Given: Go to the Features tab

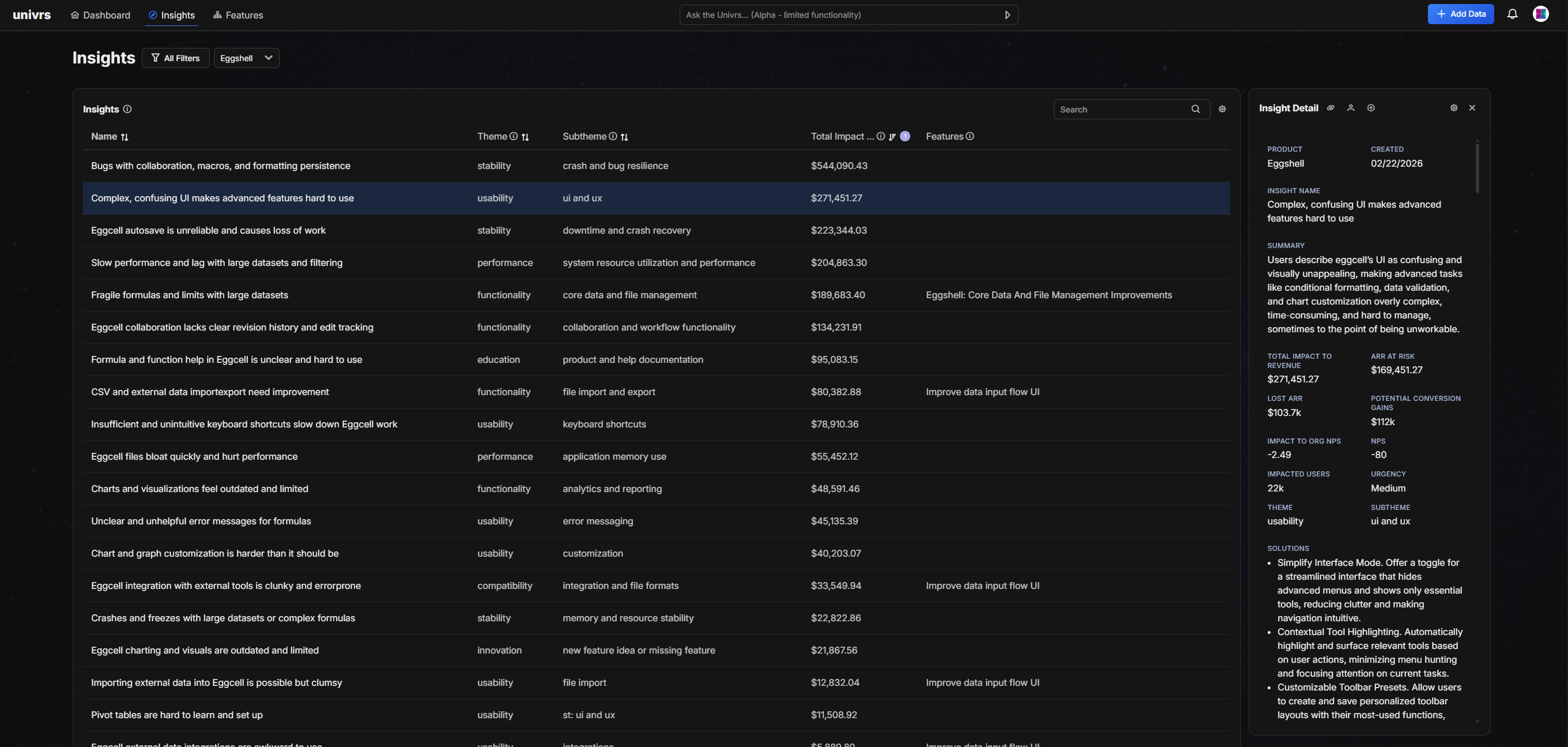Looking at the screenshot, I should coord(238,15).
